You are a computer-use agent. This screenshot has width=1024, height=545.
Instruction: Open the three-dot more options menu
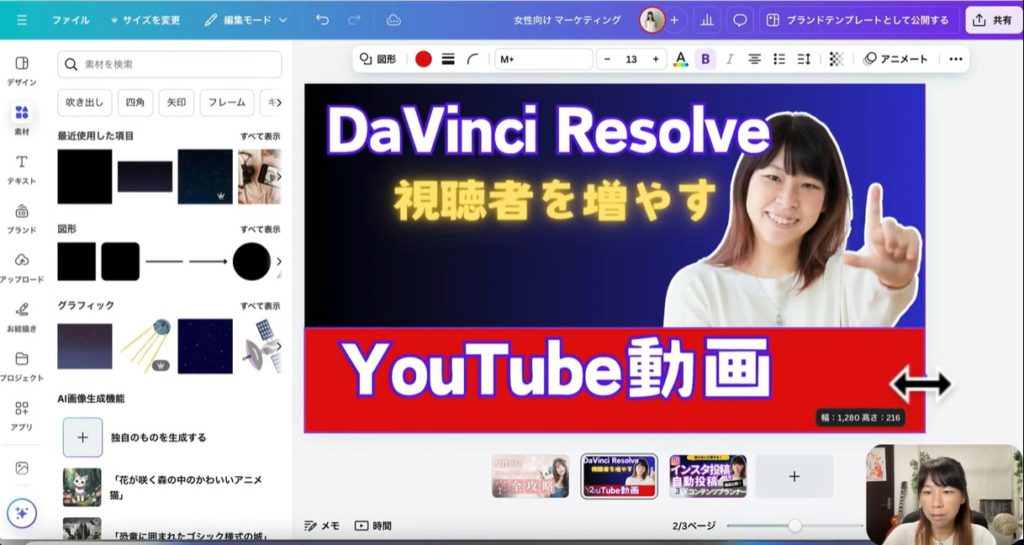tap(955, 59)
